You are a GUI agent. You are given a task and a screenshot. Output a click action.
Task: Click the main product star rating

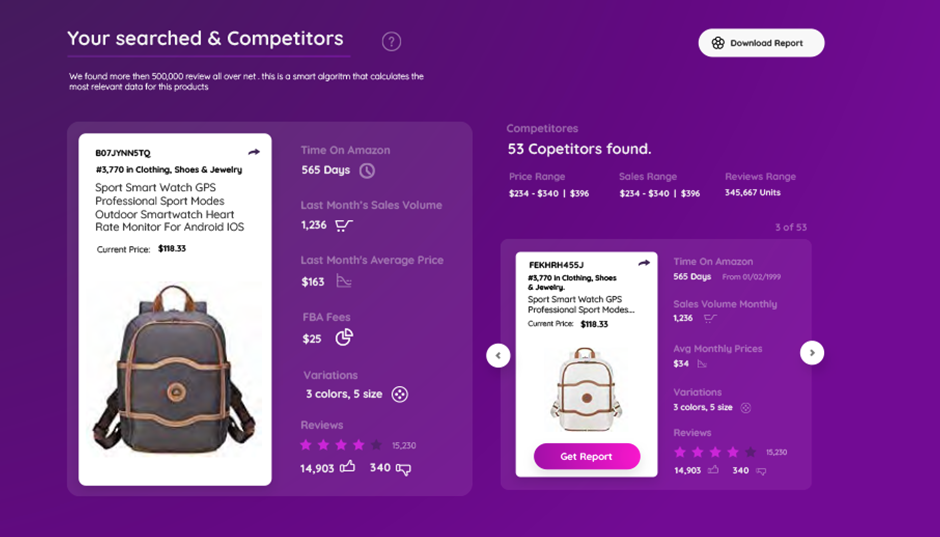coord(341,445)
